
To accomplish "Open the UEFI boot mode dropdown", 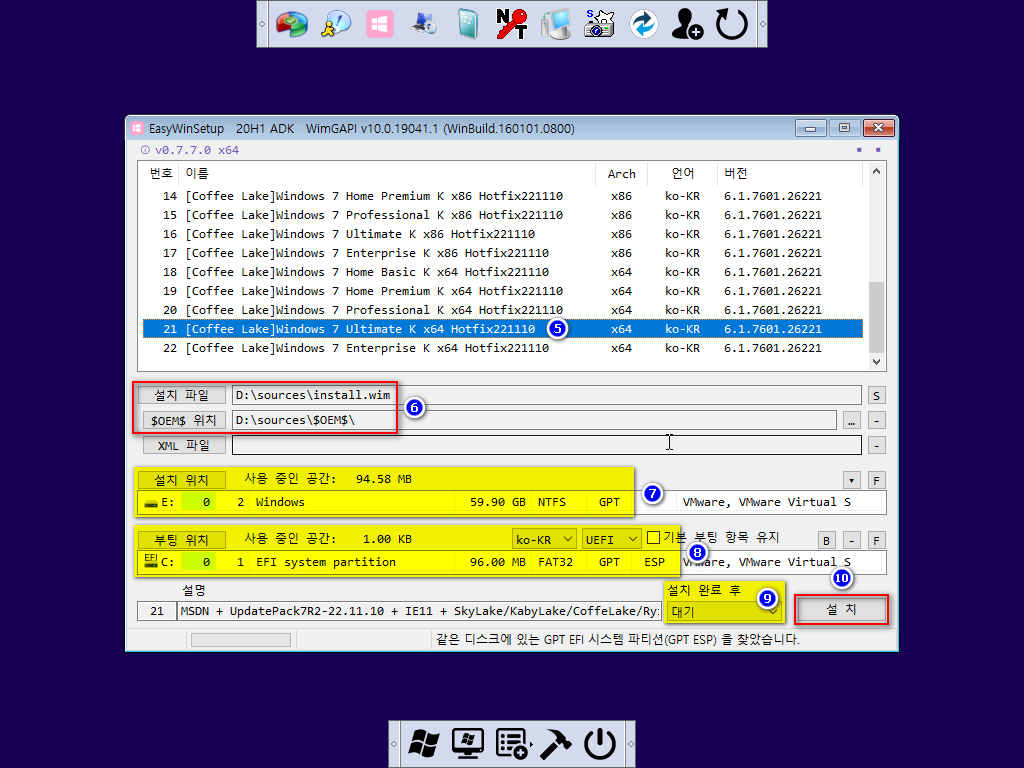I will click(x=611, y=539).
